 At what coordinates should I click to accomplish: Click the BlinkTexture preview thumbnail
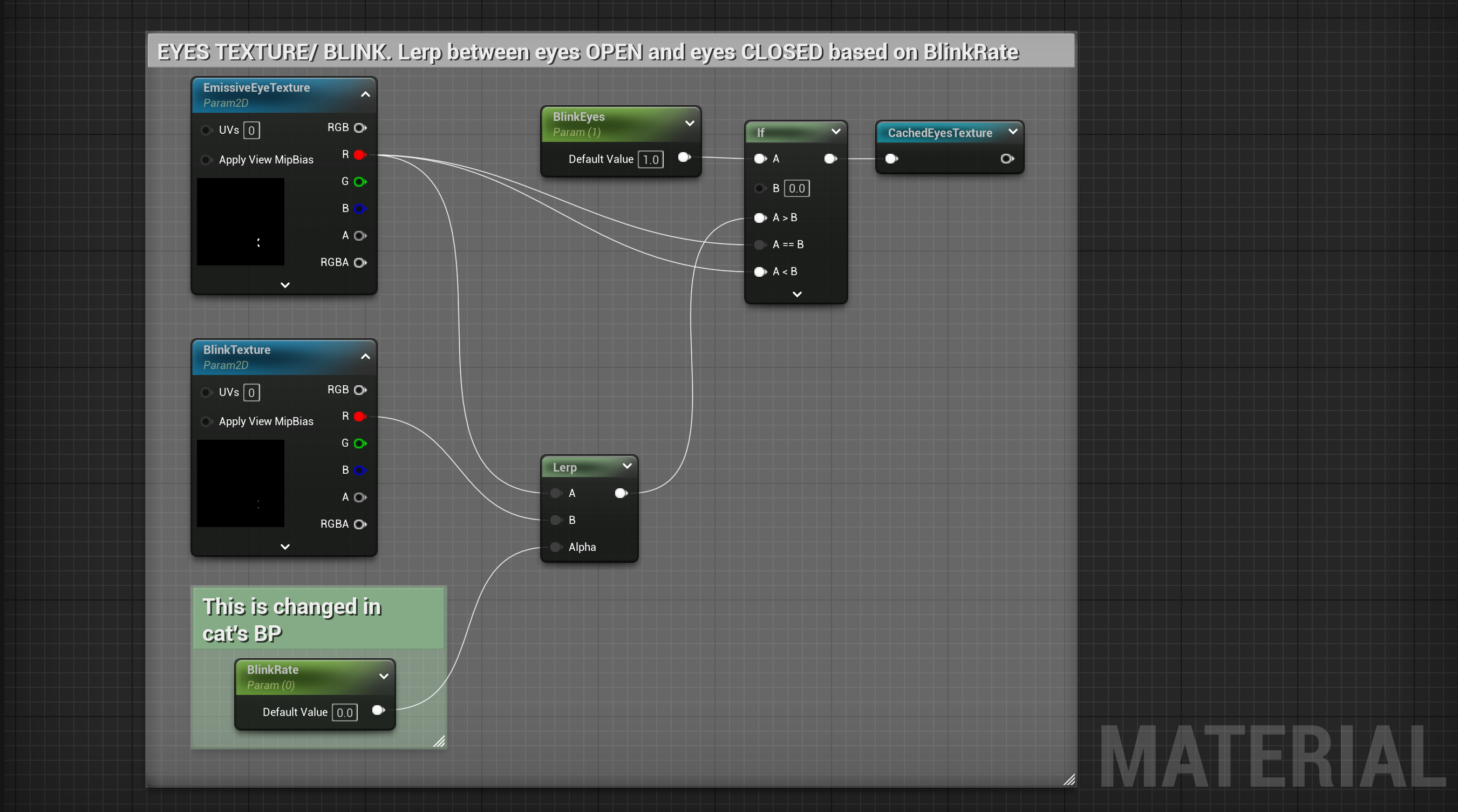tap(241, 484)
